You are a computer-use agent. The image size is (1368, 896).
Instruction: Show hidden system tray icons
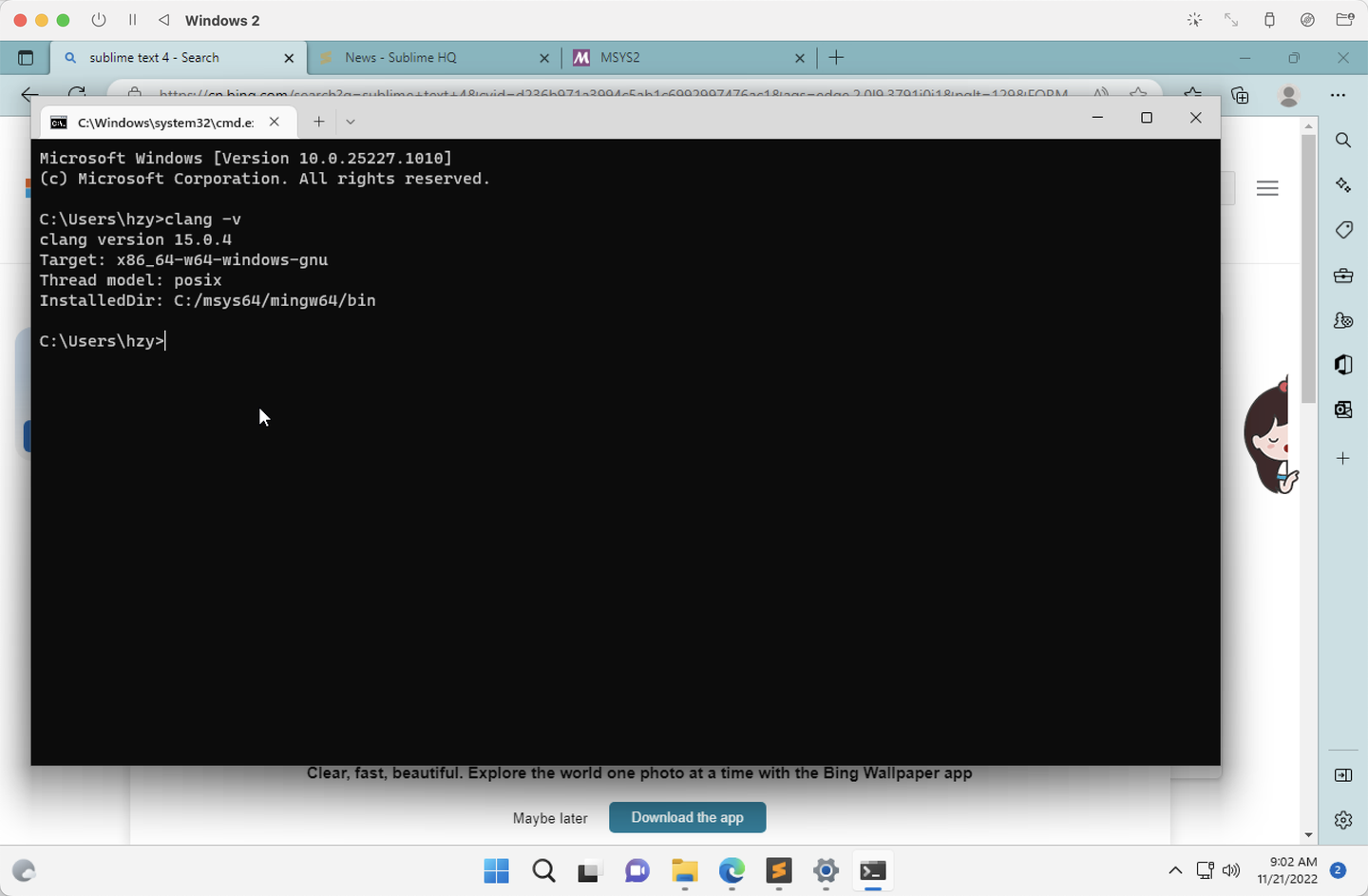coord(1175,870)
